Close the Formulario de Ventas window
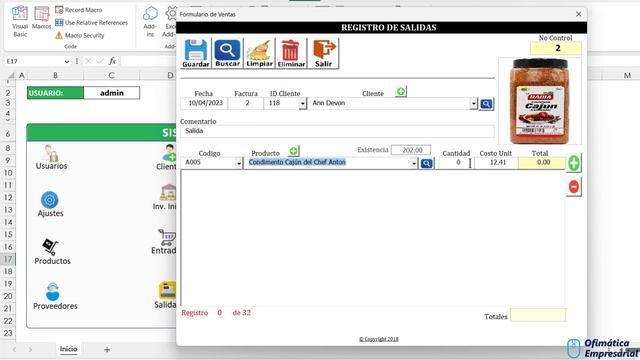Image resolution: width=640 pixels, height=360 pixels. tap(578, 14)
